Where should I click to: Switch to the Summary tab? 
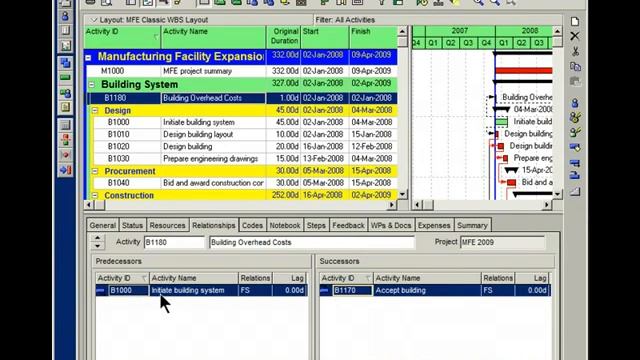pyautogui.click(x=472, y=225)
